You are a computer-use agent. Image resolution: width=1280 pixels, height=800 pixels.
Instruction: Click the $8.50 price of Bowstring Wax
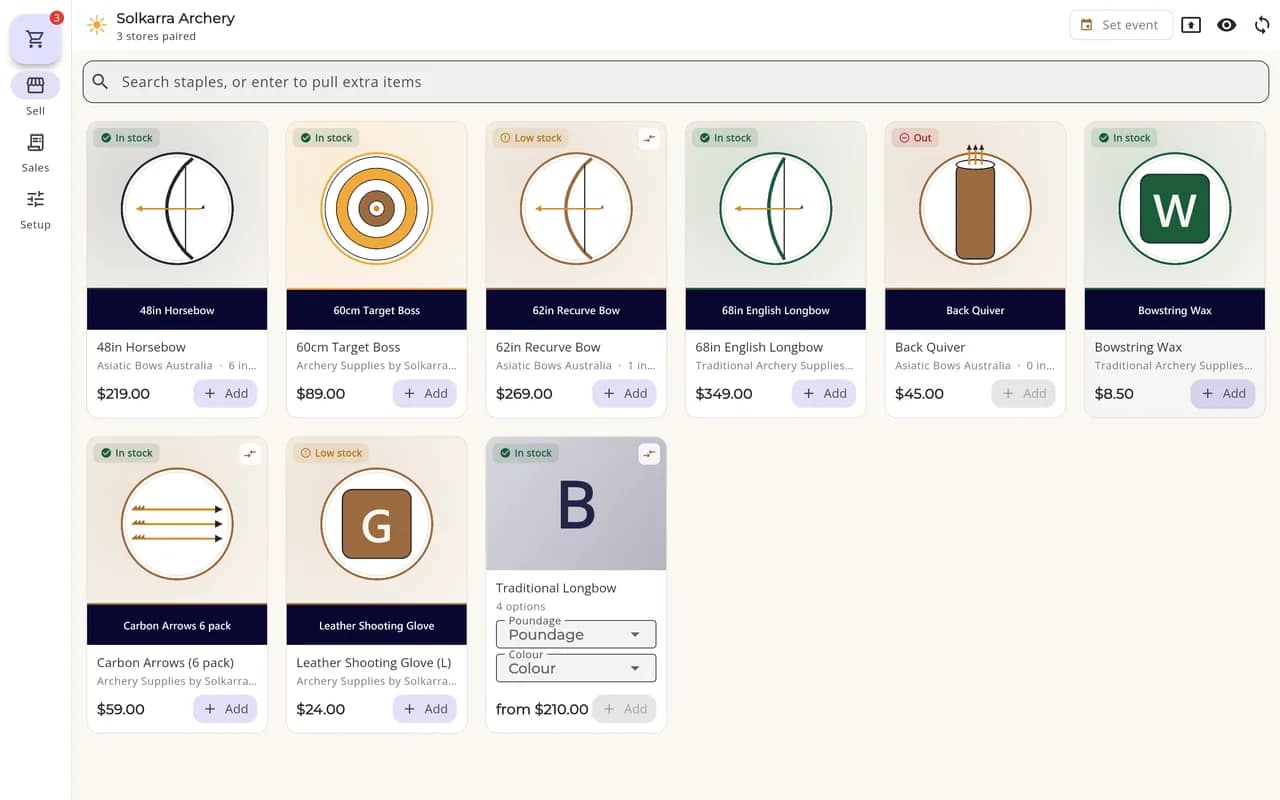pyautogui.click(x=1114, y=394)
